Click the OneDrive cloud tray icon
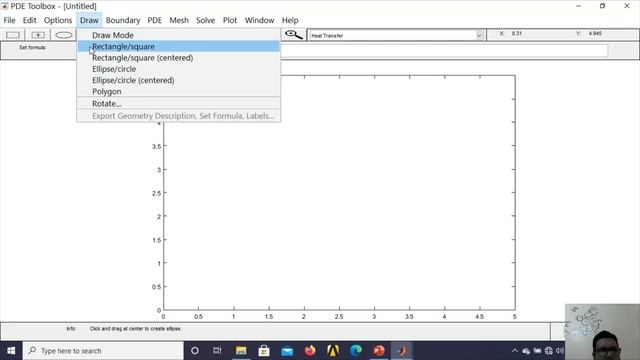 [526, 351]
